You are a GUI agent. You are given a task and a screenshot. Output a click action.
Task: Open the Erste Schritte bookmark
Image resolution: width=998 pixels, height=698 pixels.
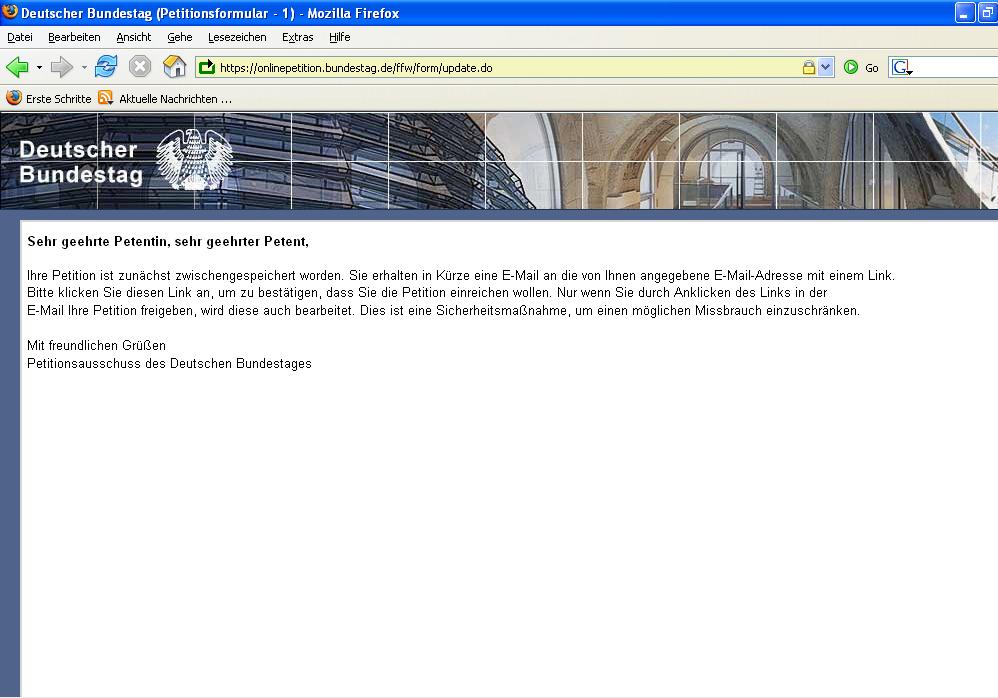tap(50, 99)
